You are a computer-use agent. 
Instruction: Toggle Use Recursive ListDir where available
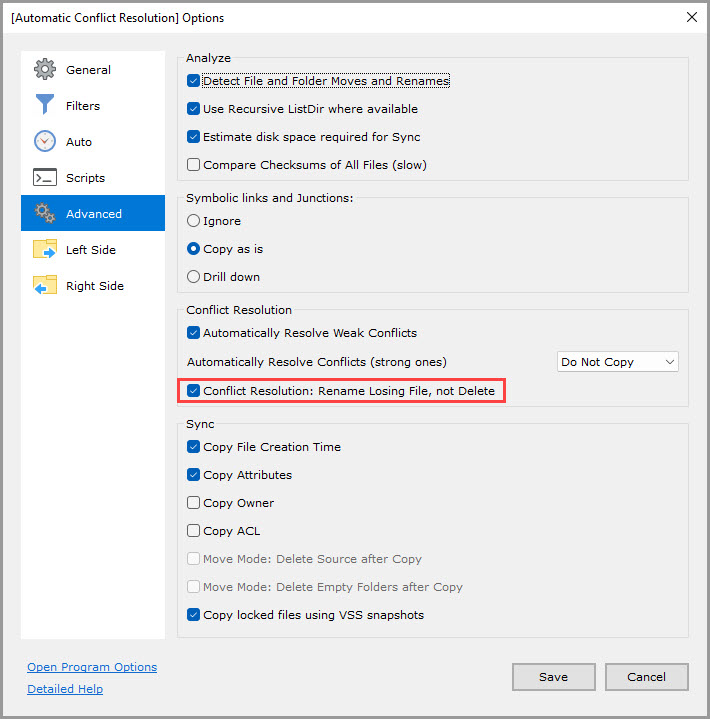tap(193, 109)
